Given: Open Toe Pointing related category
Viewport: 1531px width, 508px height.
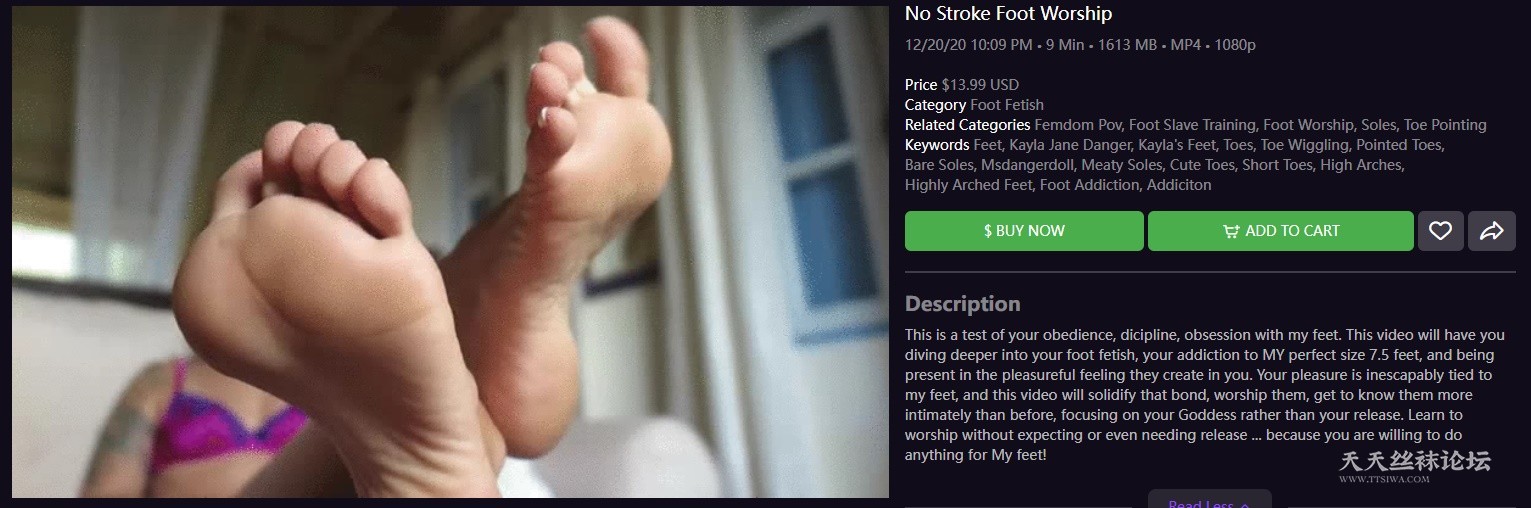Looking at the screenshot, I should point(1445,125).
